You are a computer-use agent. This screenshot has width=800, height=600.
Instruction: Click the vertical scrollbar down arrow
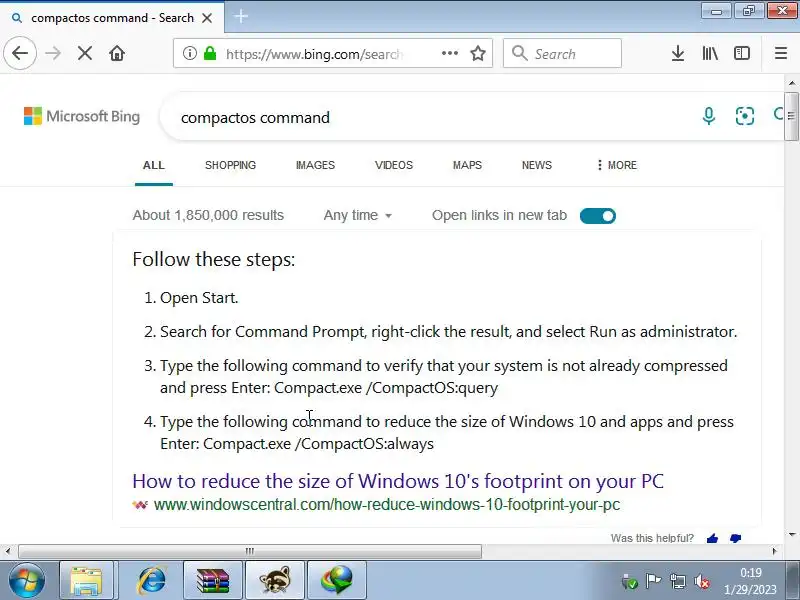click(792, 535)
